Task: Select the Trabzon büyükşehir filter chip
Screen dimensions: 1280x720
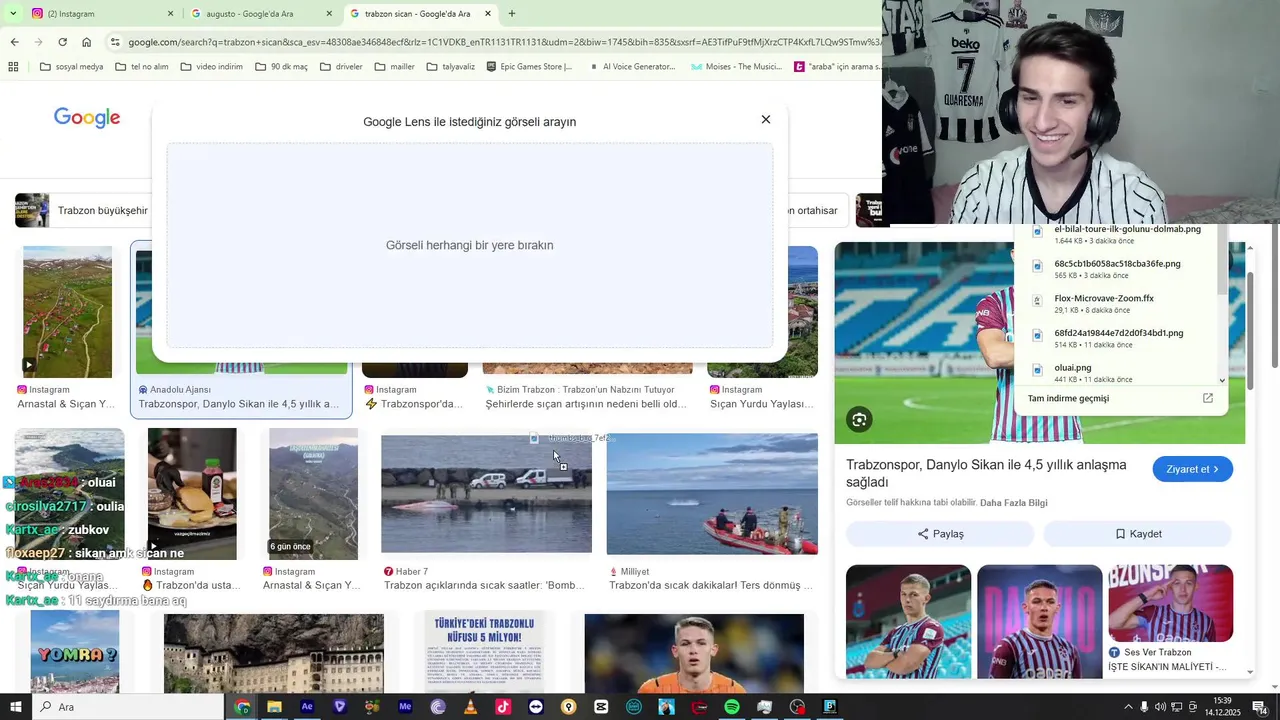Action: [x=83, y=211]
